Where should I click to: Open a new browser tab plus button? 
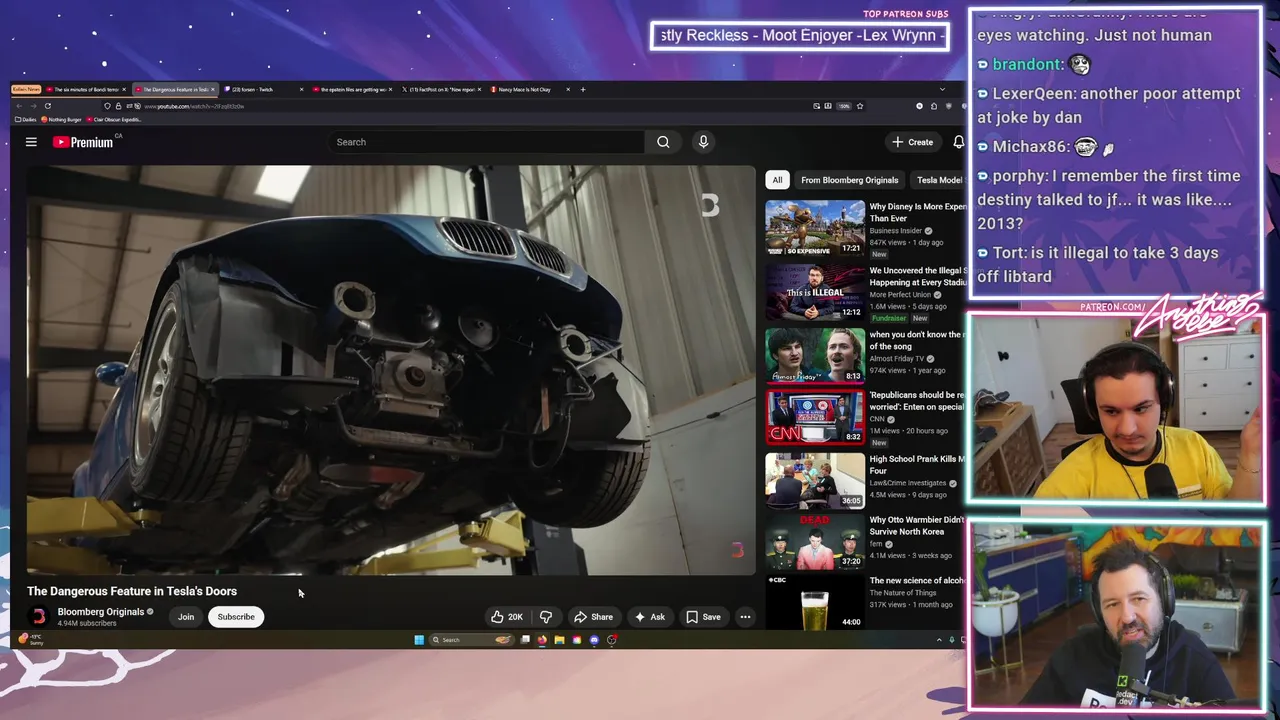[x=583, y=89]
